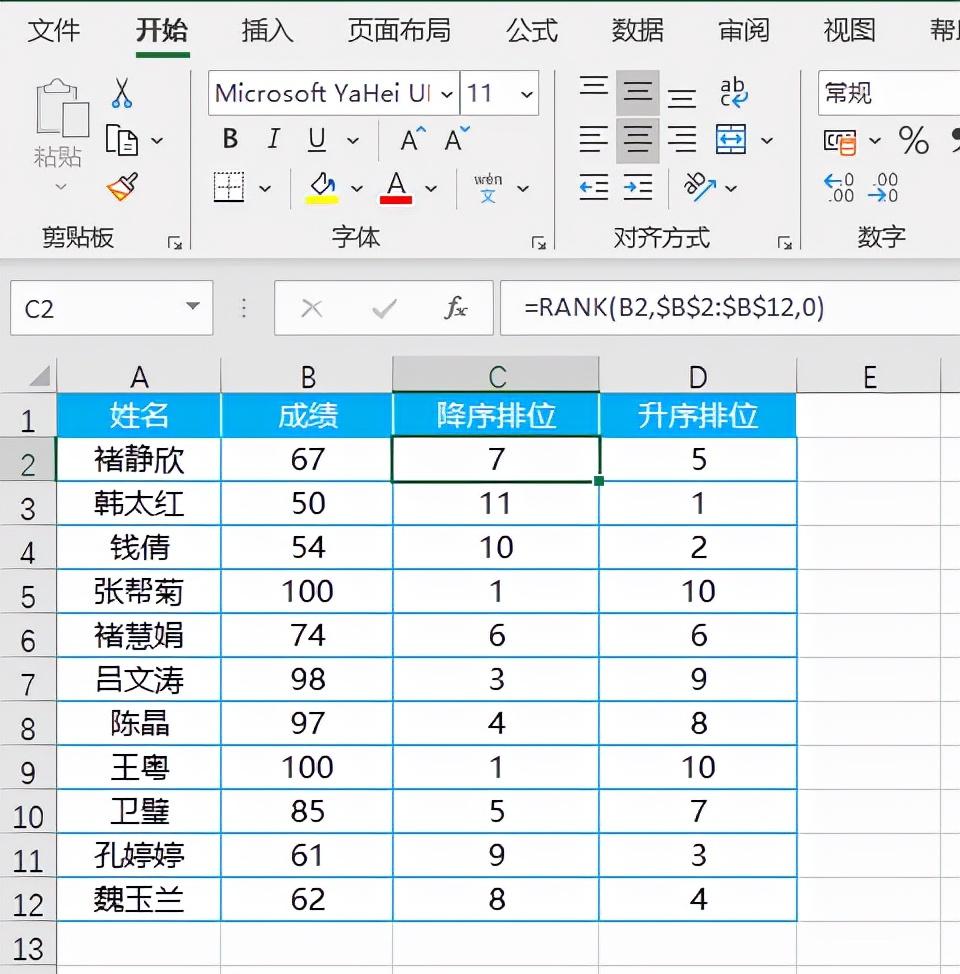Switch to the 数据 tab
Screen dimensions: 960x974
pos(638,30)
